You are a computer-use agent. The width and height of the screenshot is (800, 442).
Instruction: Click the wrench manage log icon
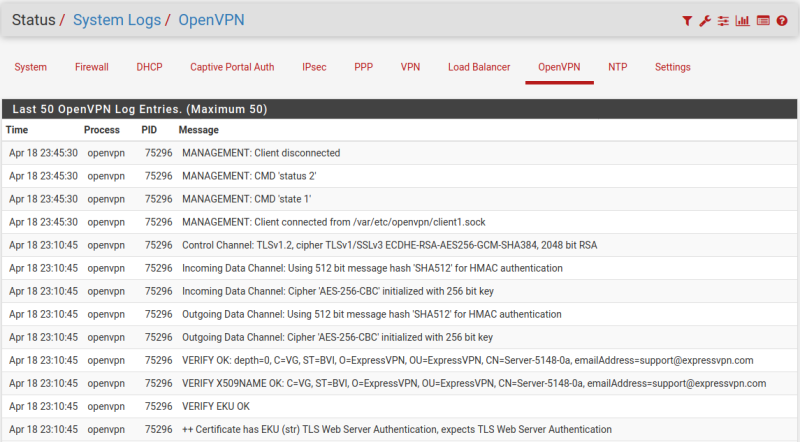[x=705, y=20]
